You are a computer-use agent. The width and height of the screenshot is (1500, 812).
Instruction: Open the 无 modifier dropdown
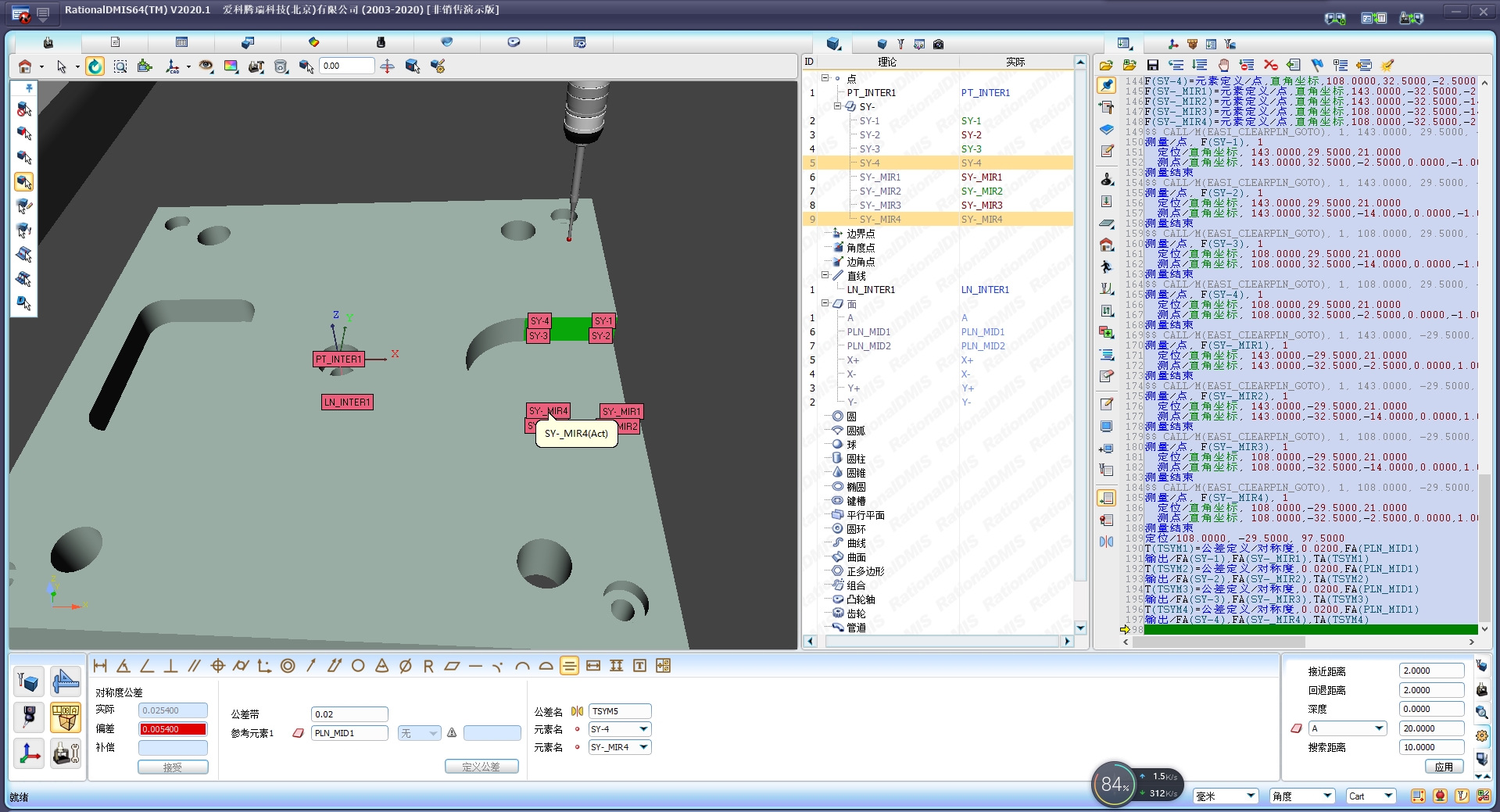(420, 733)
